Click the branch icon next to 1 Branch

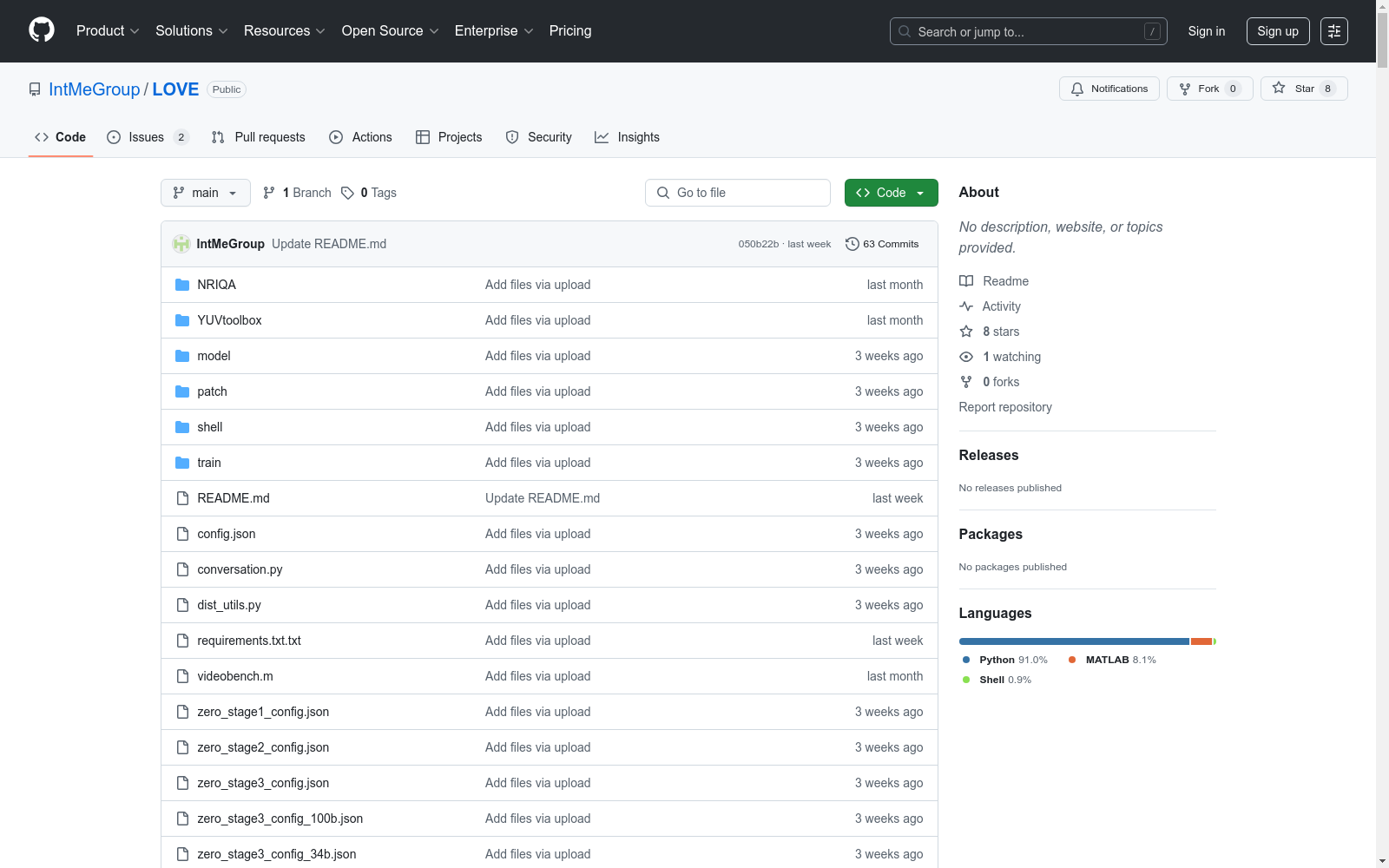point(269,193)
